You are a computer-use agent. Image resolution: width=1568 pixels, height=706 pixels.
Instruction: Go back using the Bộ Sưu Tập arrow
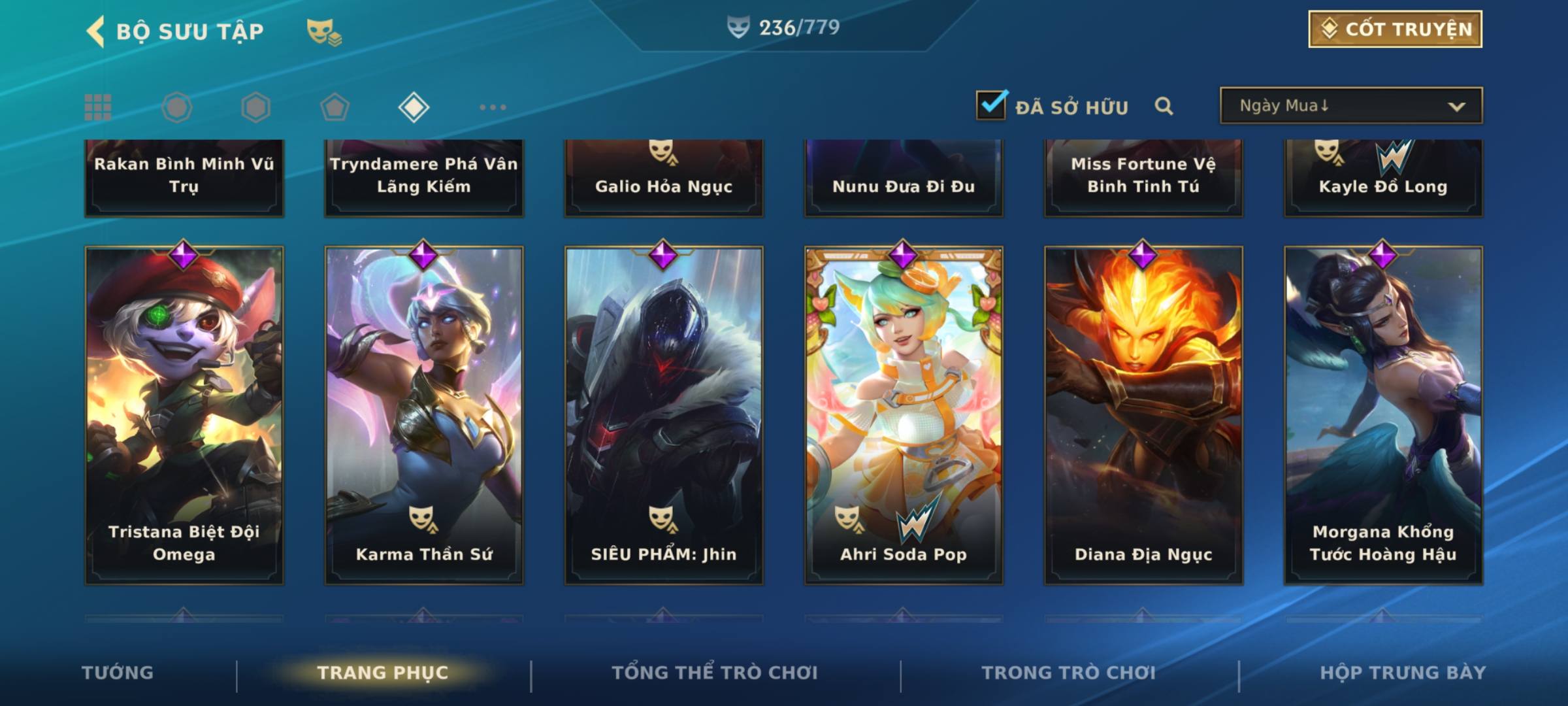96,31
